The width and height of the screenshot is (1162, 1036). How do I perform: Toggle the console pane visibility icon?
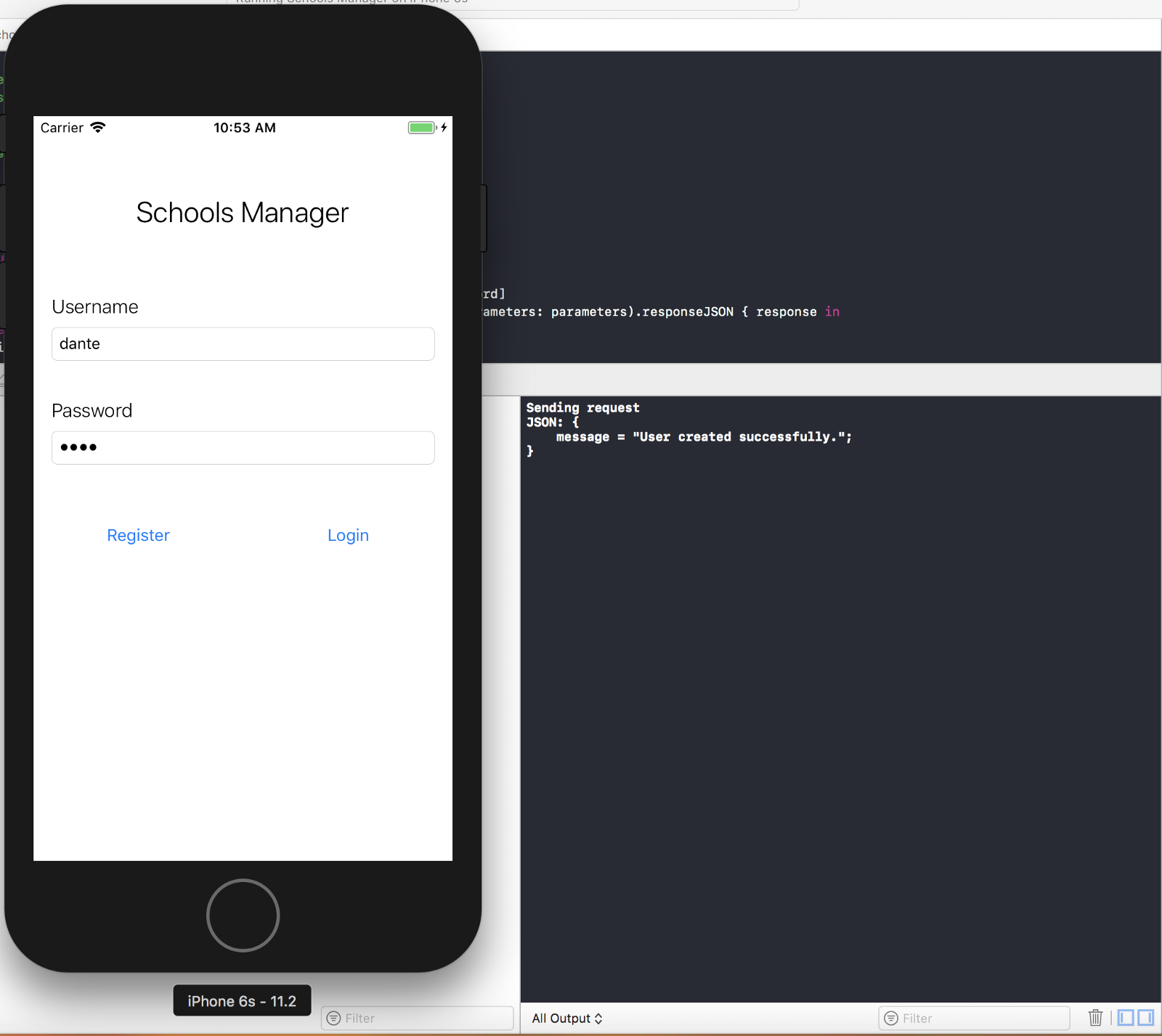(1146, 1018)
